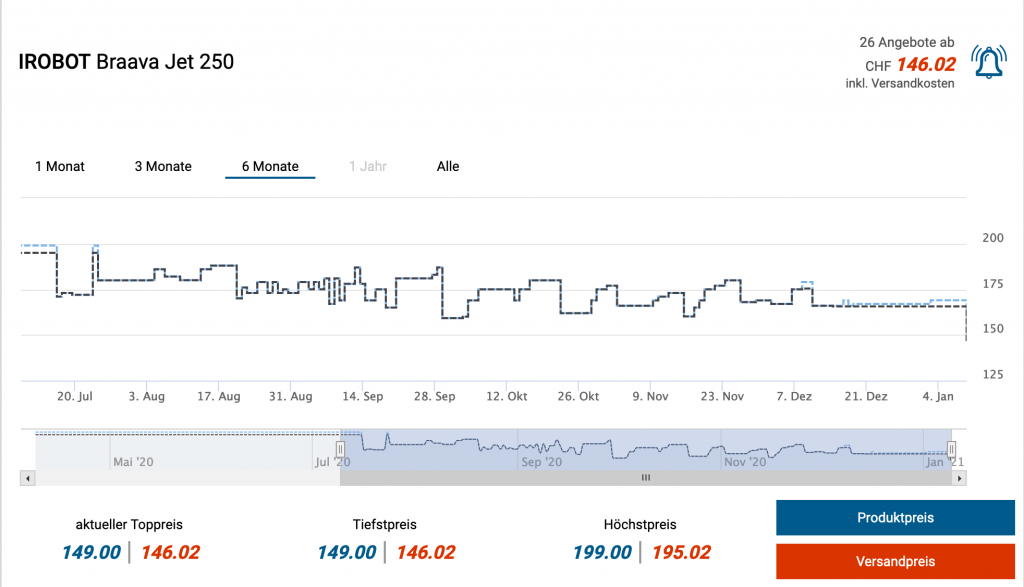This screenshot has width=1024, height=587.
Task: Click the 26 Angebote ab text
Action: pyautogui.click(x=906, y=42)
